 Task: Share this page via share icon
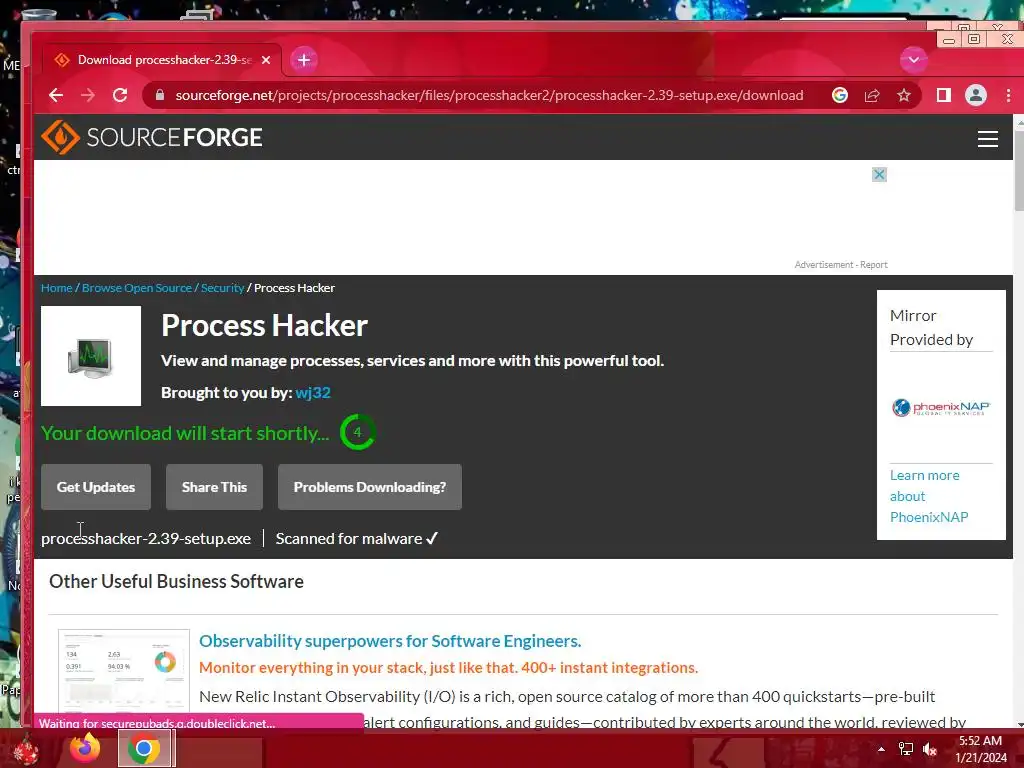tap(872, 95)
